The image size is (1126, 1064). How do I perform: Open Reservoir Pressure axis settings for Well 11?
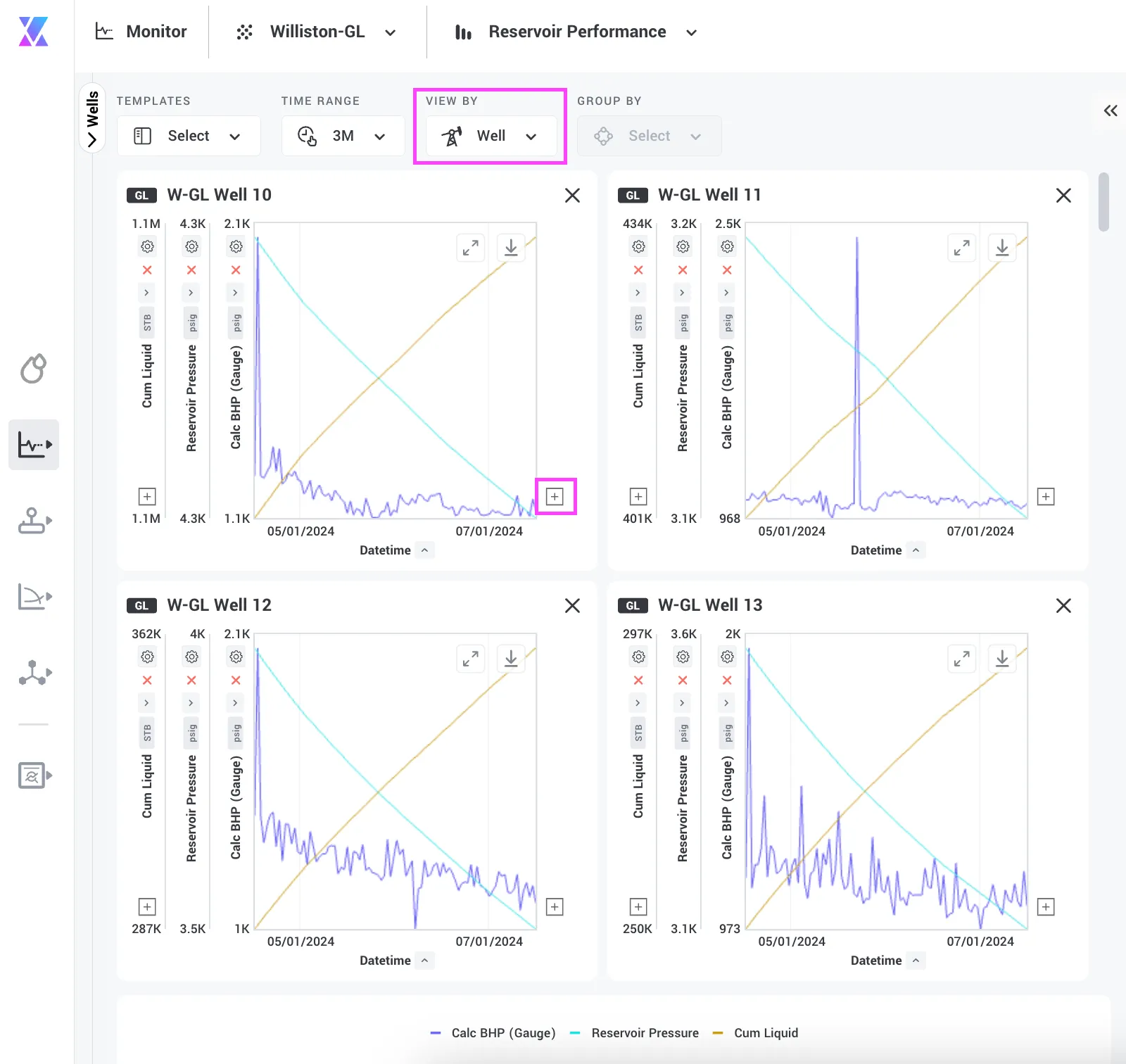click(x=683, y=246)
